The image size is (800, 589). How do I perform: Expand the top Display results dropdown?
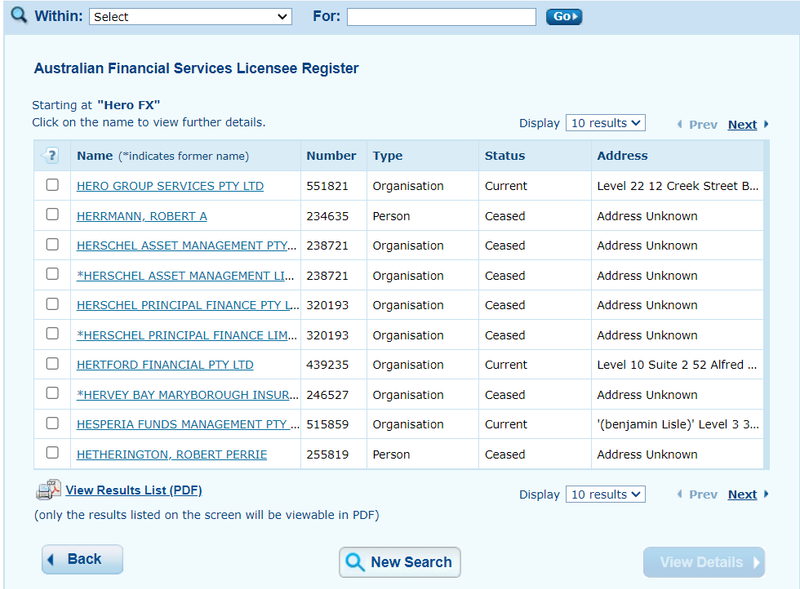click(x=605, y=123)
